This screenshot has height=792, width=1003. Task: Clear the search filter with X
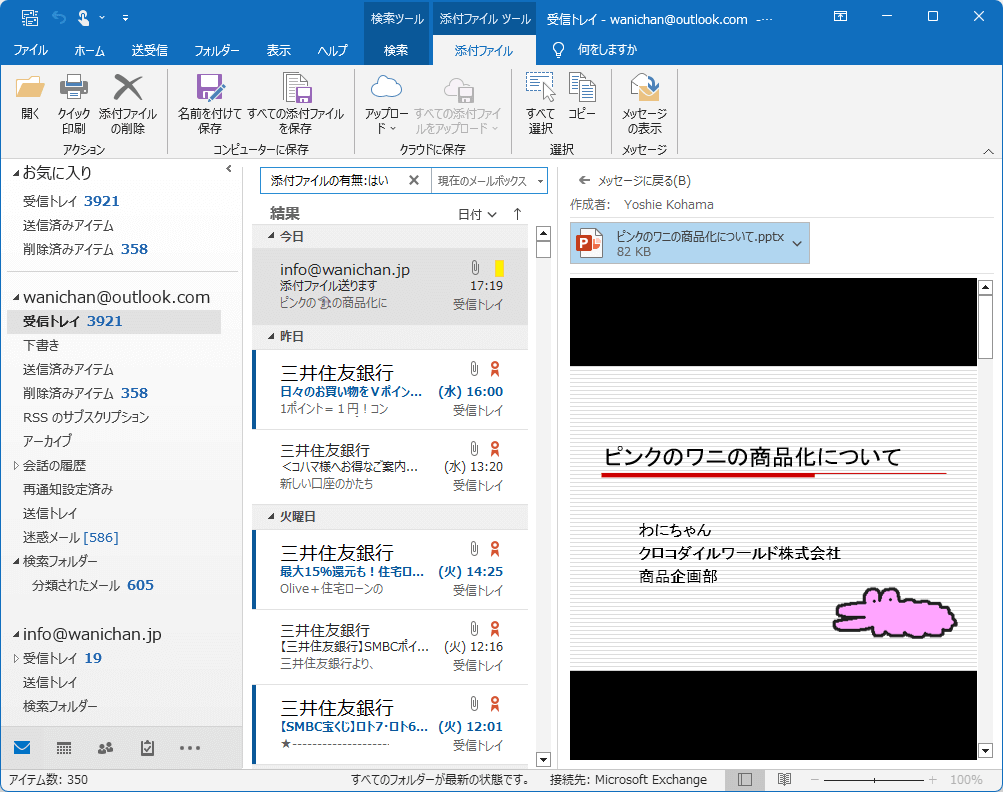[414, 180]
